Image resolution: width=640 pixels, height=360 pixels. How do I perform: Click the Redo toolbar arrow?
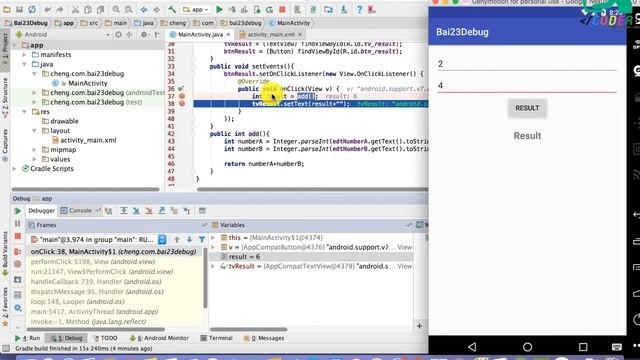(60, 9)
